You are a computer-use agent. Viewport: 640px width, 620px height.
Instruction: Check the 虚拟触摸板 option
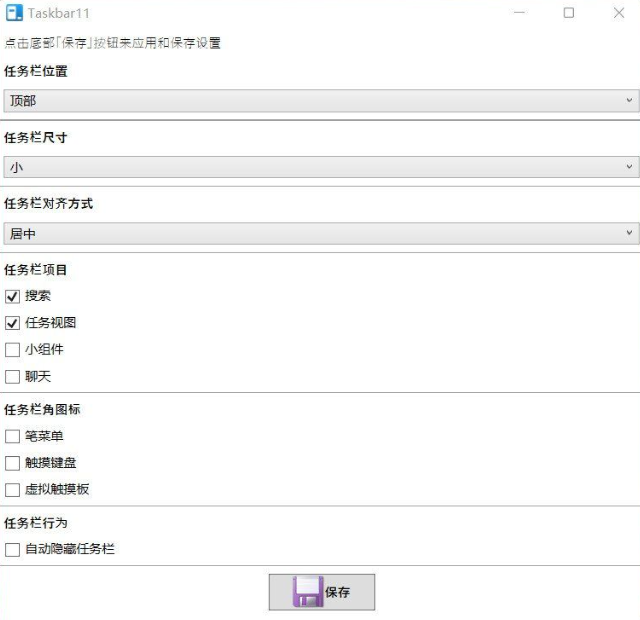(x=12, y=490)
